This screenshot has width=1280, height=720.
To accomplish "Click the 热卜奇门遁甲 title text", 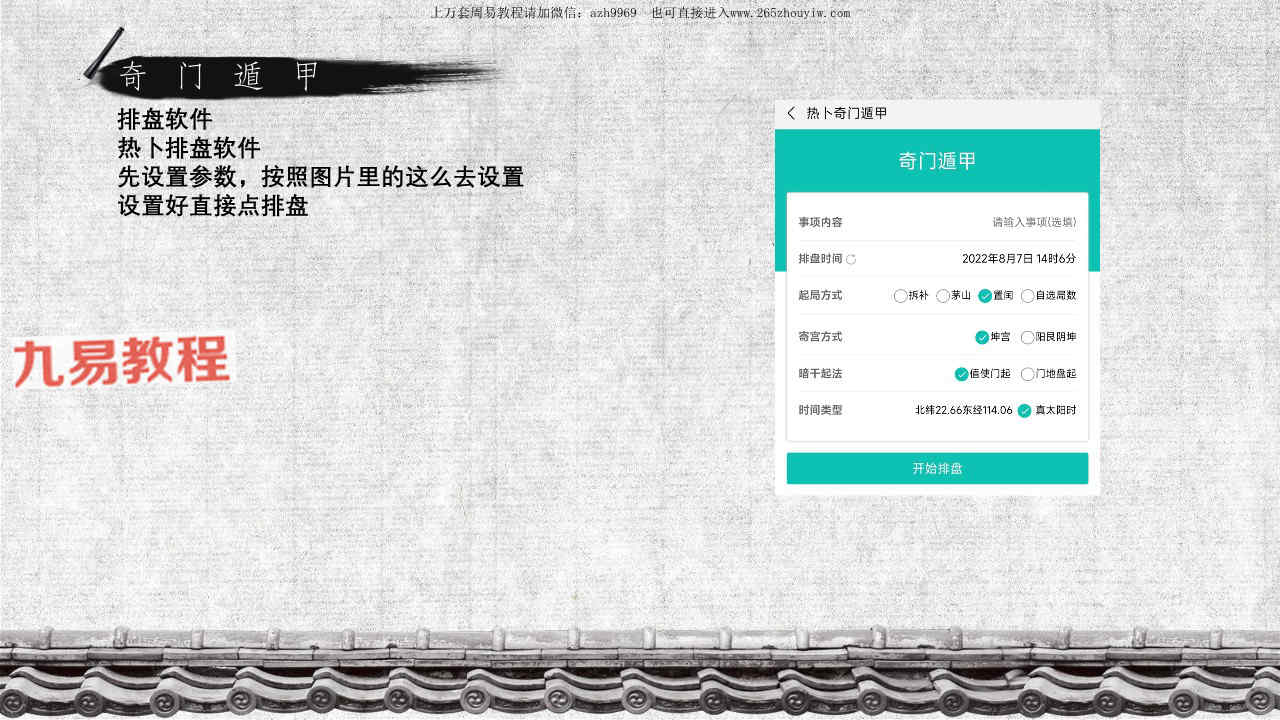I will [847, 113].
